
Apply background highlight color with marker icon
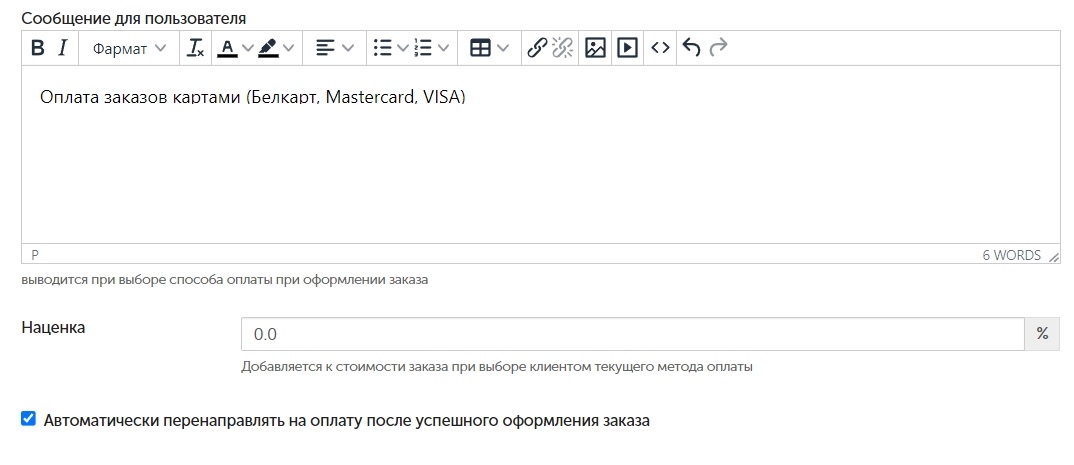click(268, 48)
